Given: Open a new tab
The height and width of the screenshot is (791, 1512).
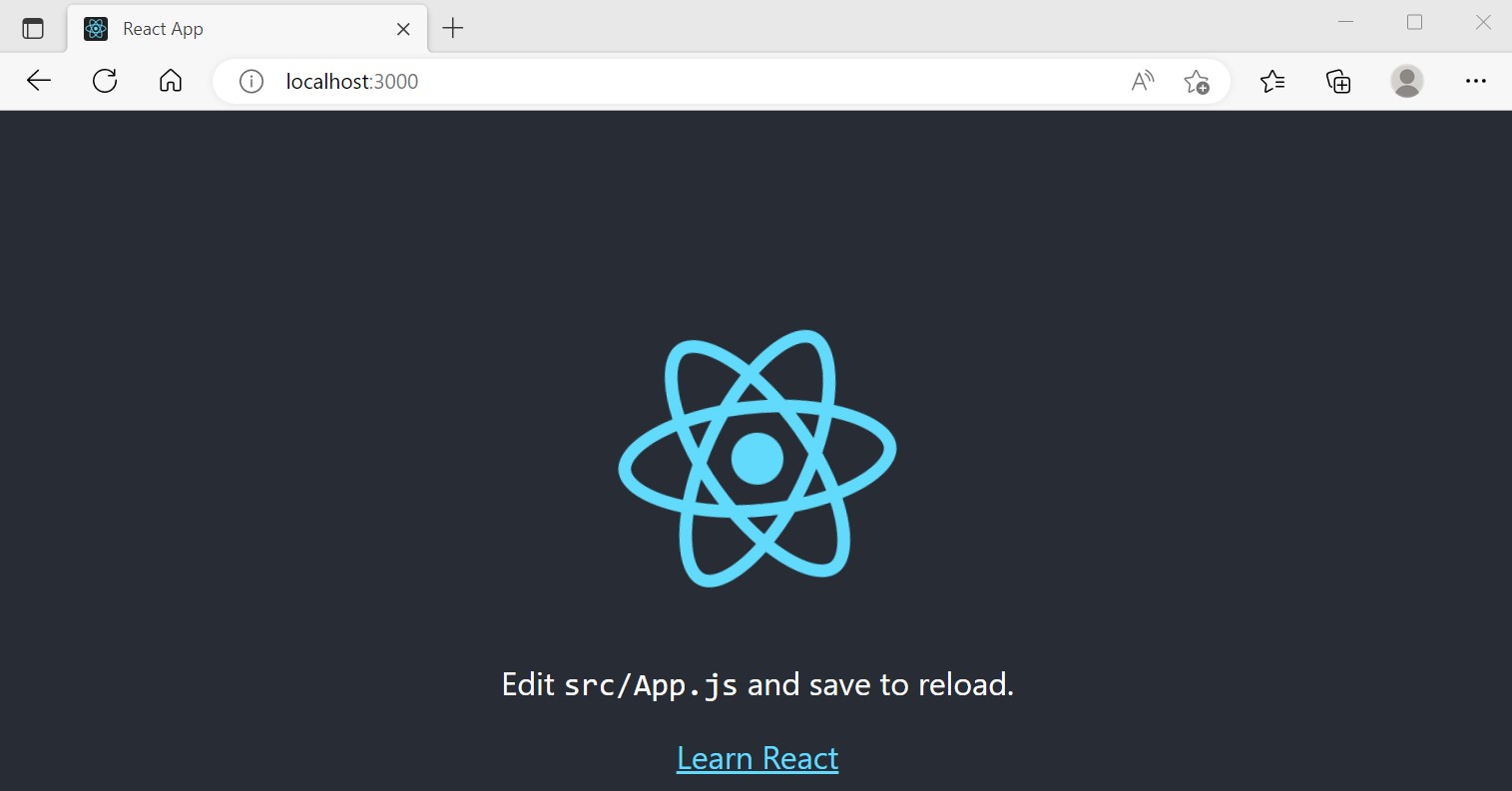Looking at the screenshot, I should (x=453, y=29).
